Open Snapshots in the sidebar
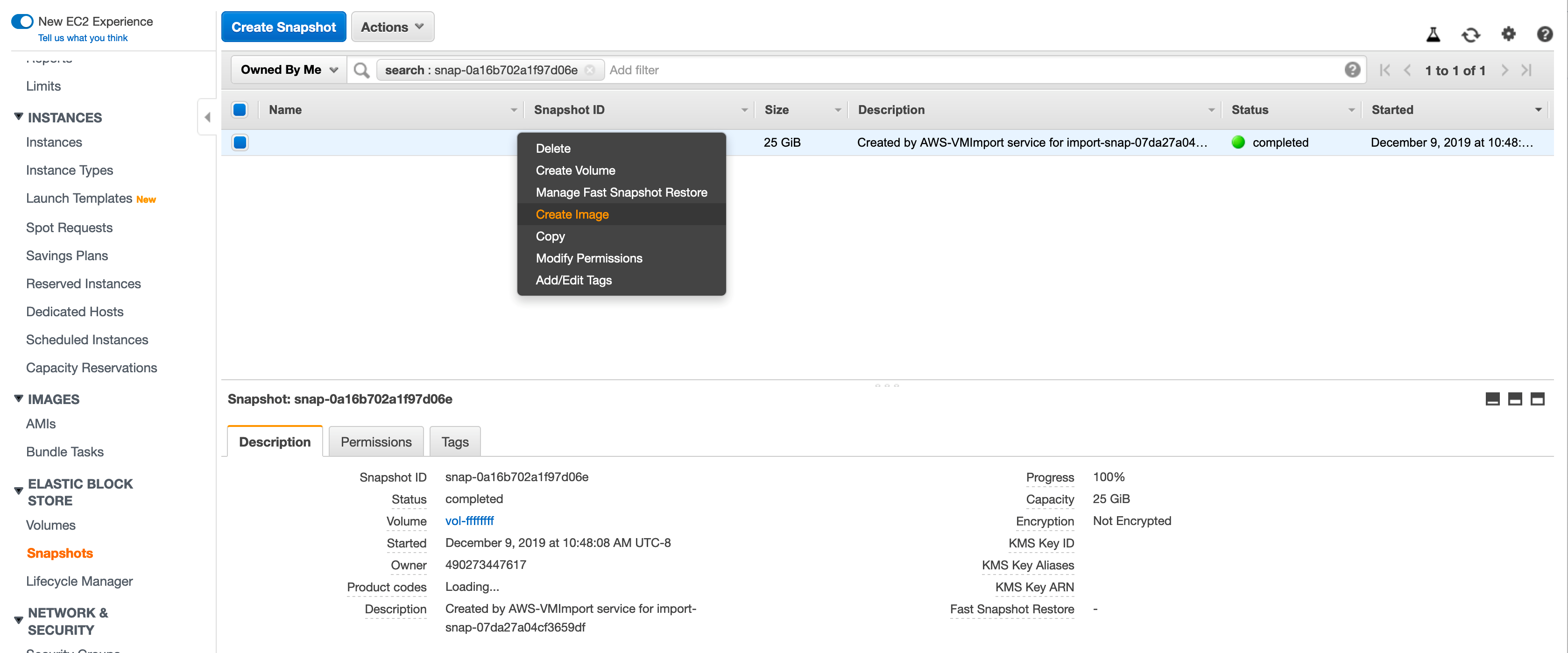The width and height of the screenshot is (1568, 653). 60,553
